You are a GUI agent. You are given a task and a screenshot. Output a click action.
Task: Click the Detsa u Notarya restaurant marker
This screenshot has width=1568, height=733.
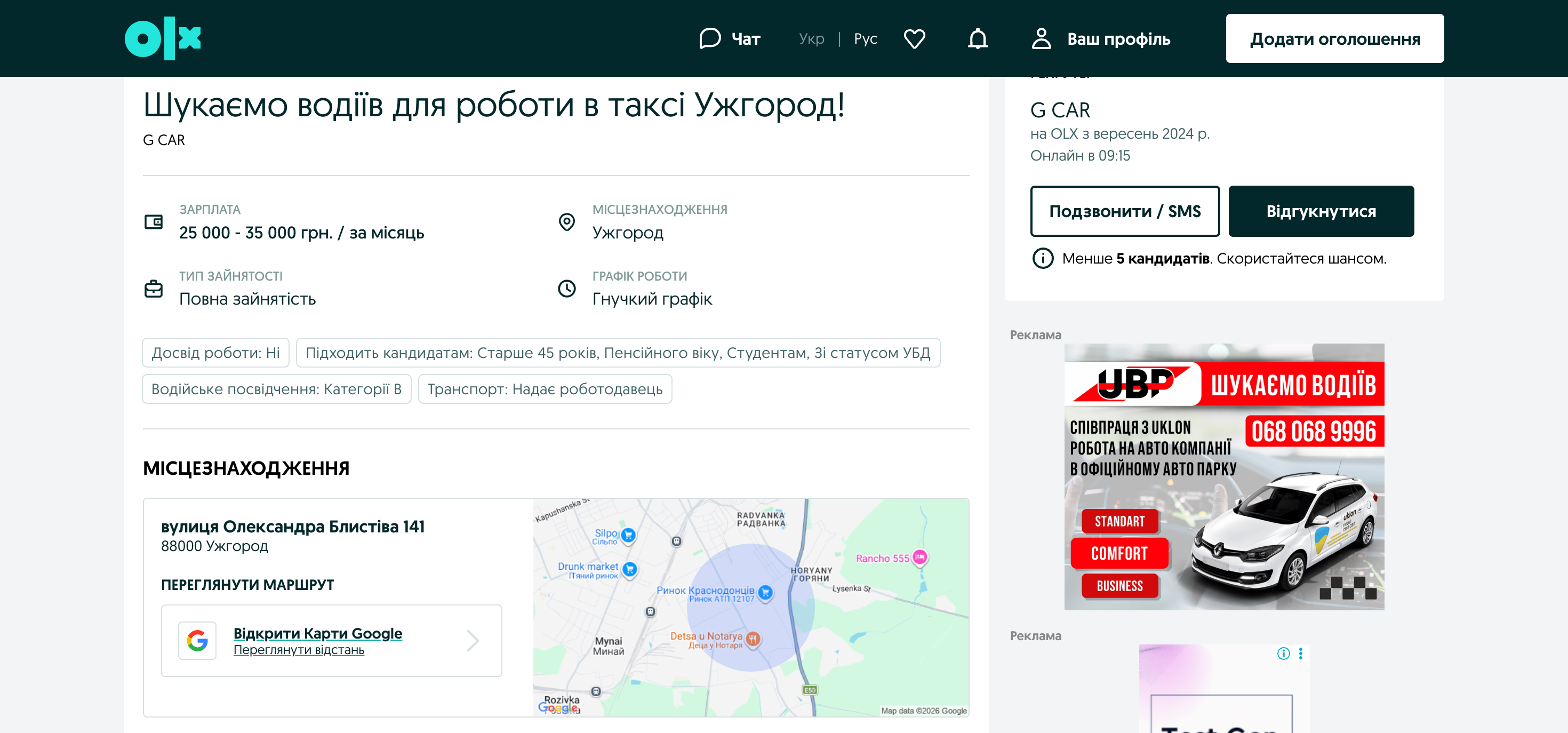[x=753, y=639]
